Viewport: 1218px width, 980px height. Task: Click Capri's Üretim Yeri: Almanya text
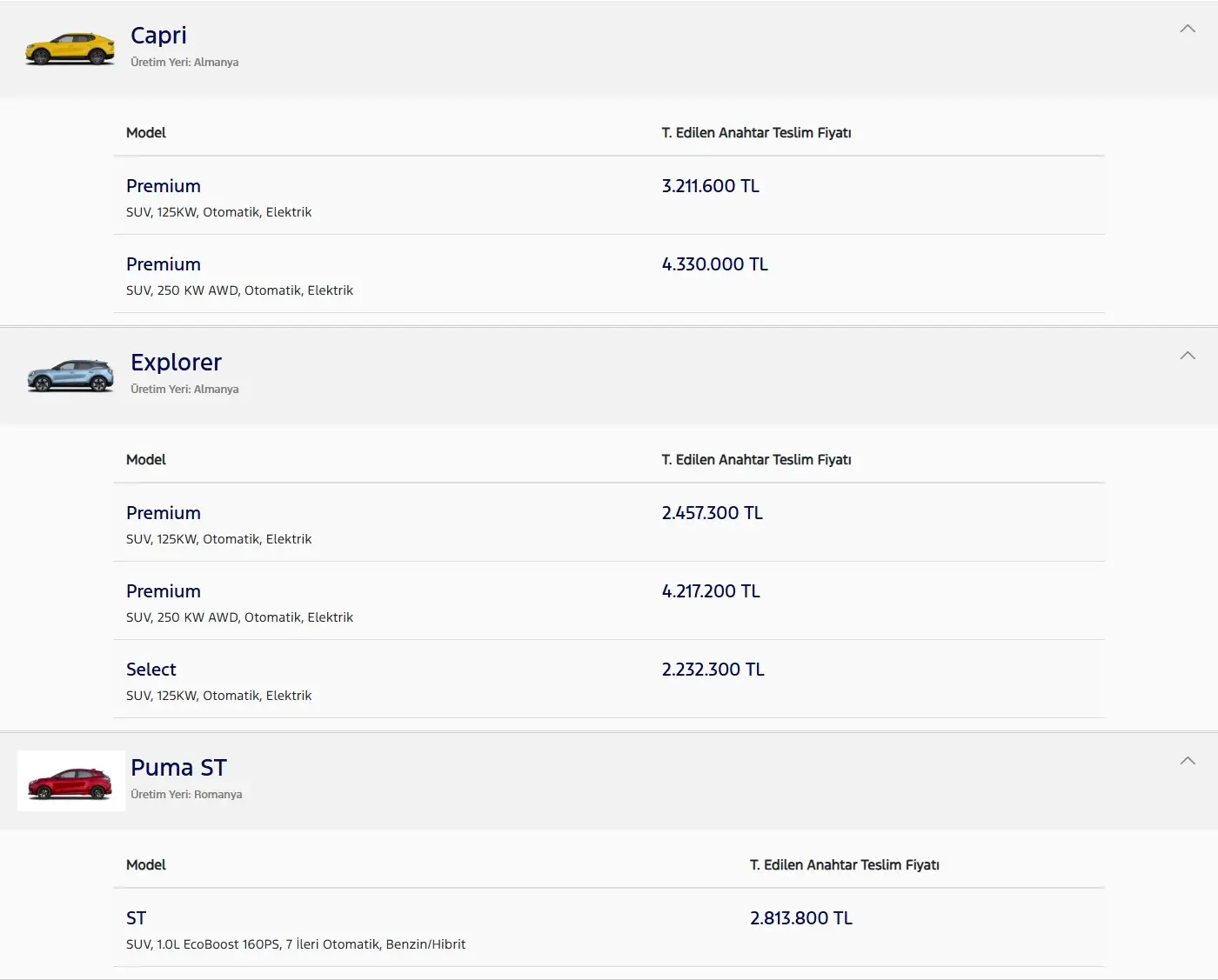click(184, 63)
